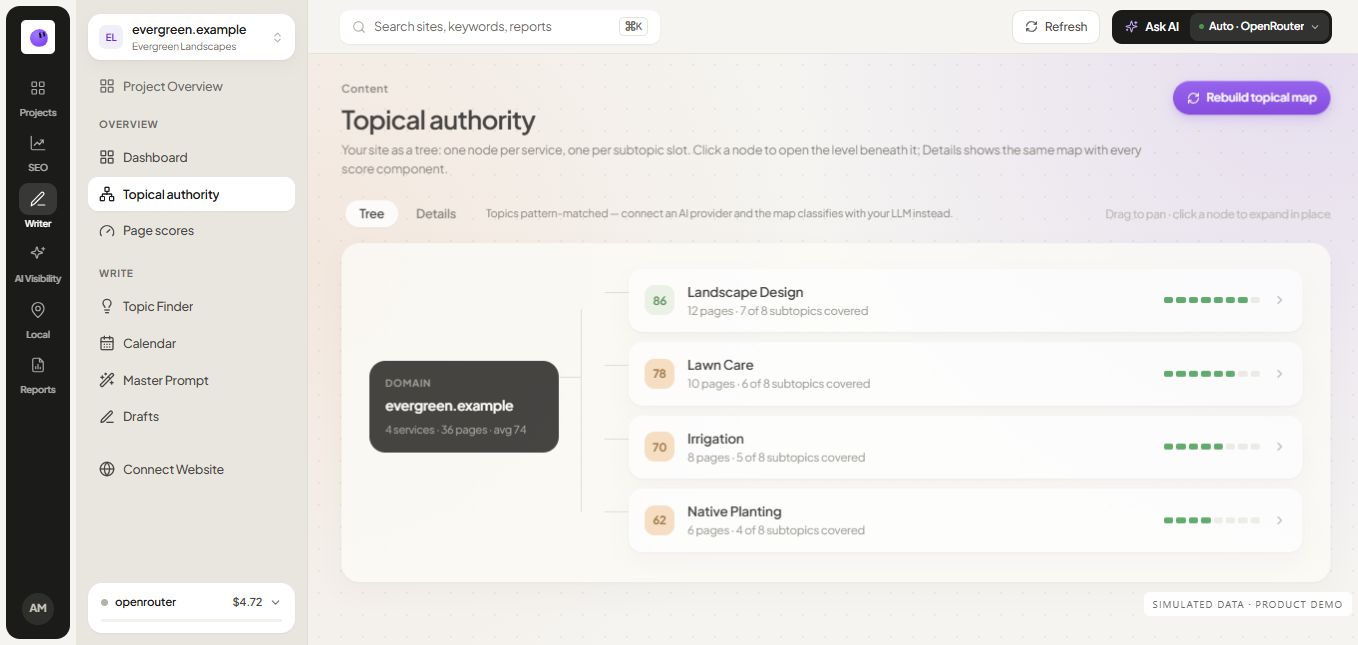Open the Local map pin icon
Screen dimensions: 1358x645
coord(38,309)
